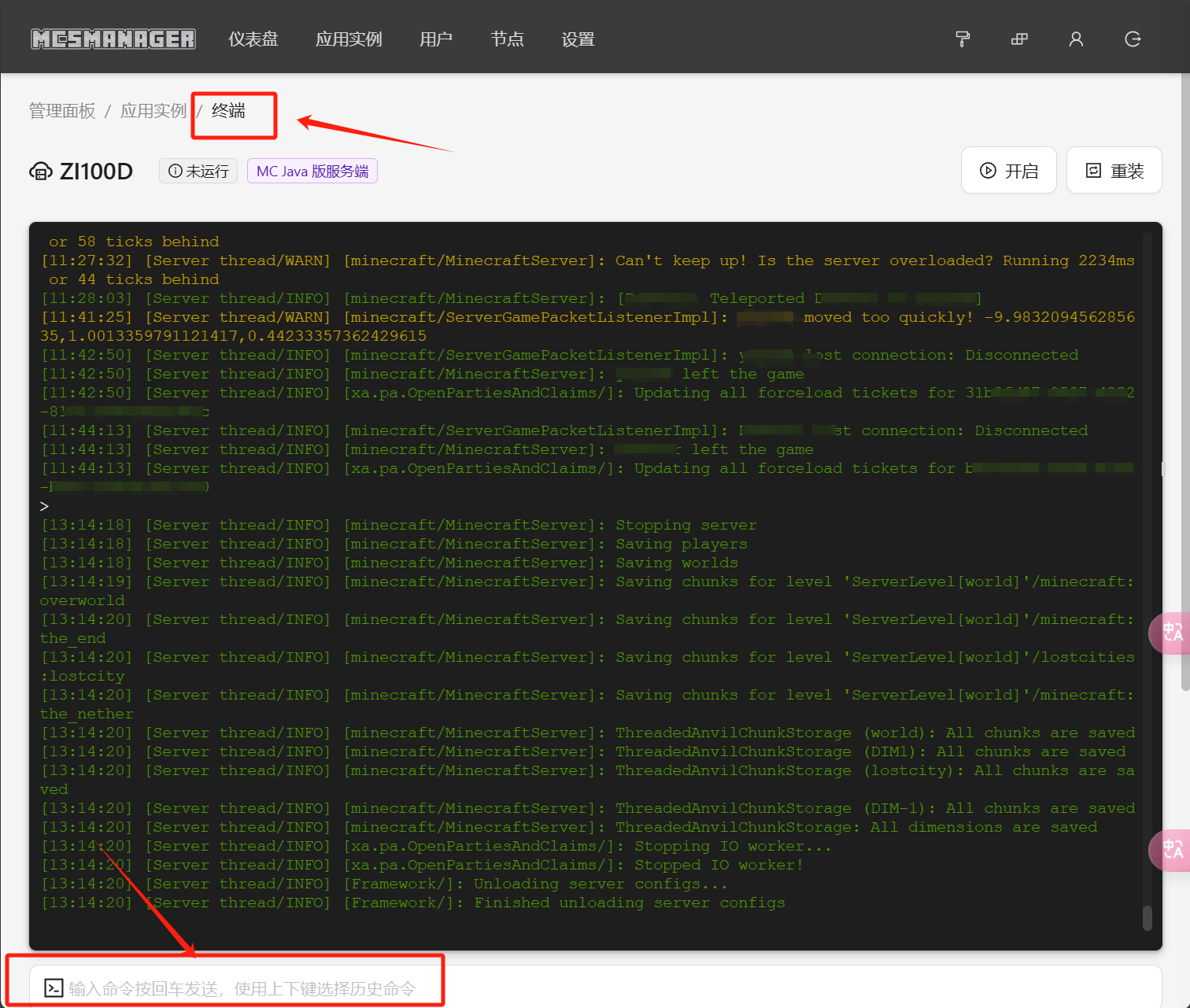The image size is (1190, 1008).
Task: Open 设置 in the top navigation
Action: (578, 39)
